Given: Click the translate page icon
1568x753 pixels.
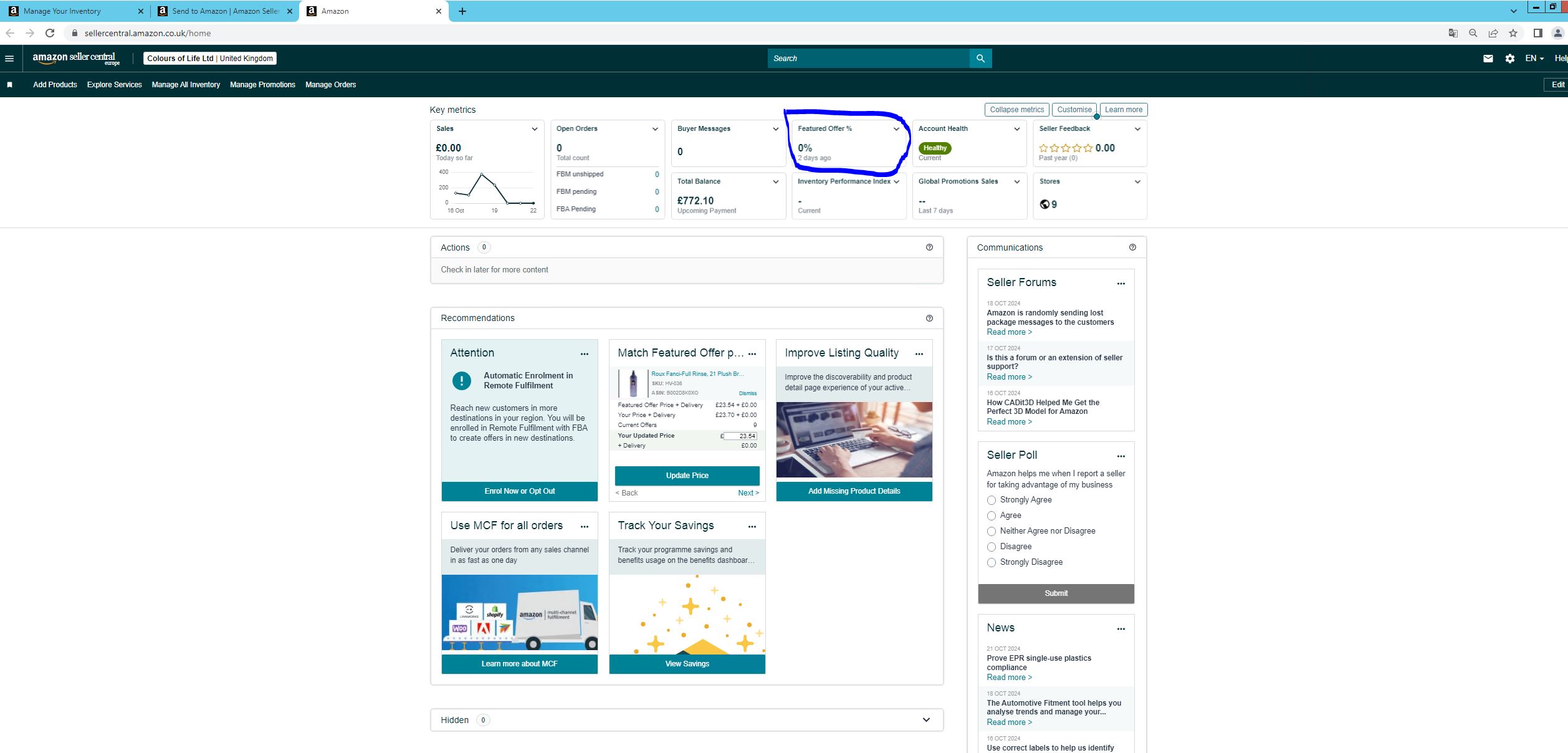Looking at the screenshot, I should coord(1453,33).
